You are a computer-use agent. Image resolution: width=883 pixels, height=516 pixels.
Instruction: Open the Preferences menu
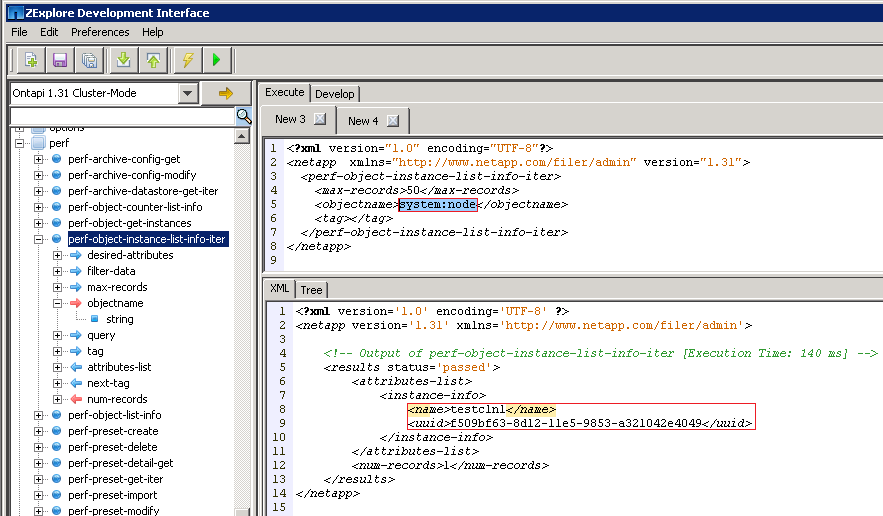tap(100, 32)
